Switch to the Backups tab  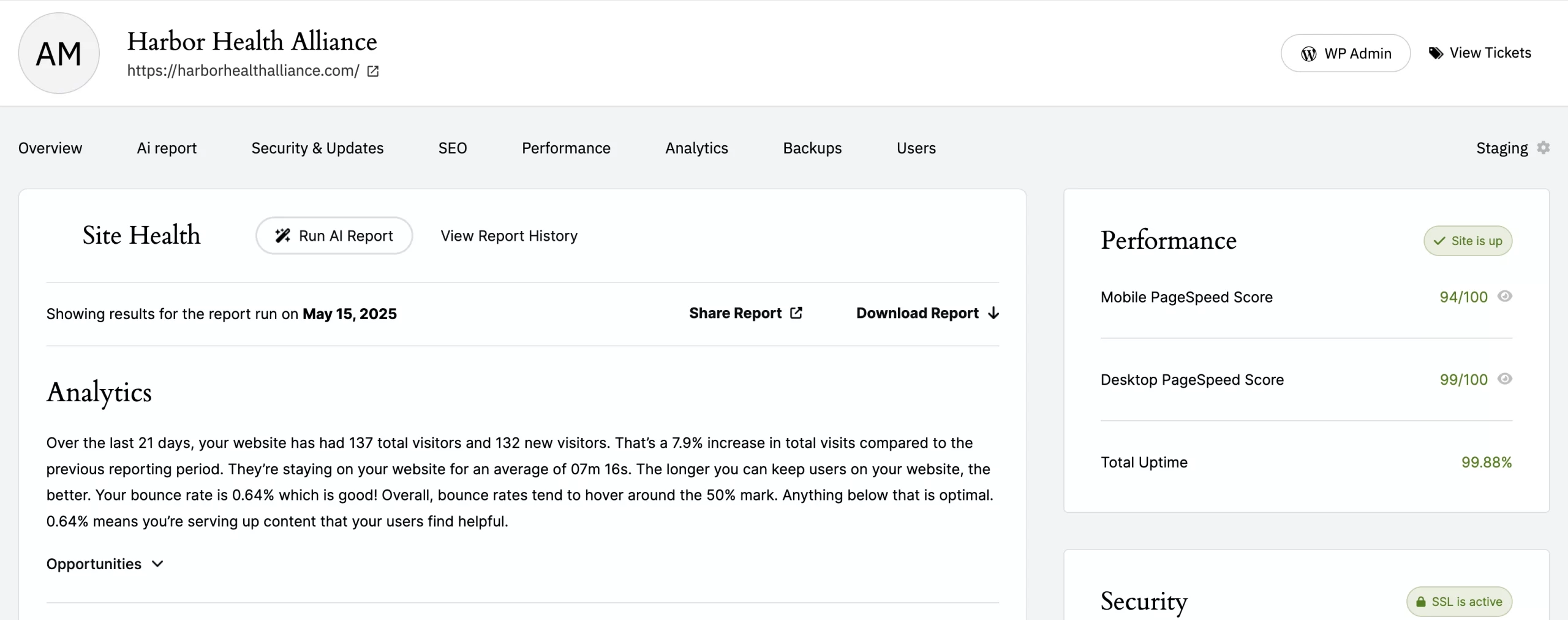point(812,148)
